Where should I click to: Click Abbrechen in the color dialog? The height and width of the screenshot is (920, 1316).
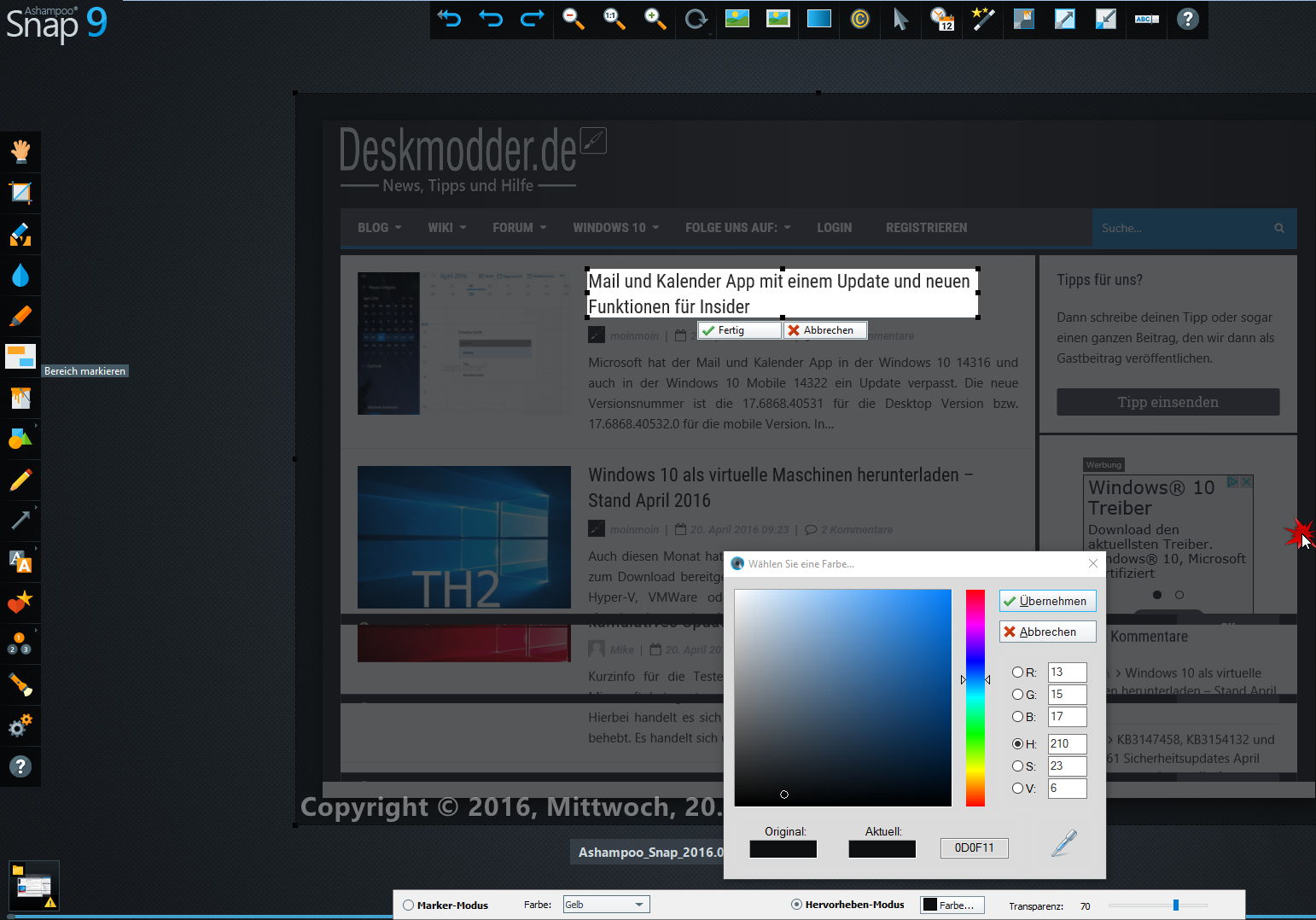point(1047,632)
